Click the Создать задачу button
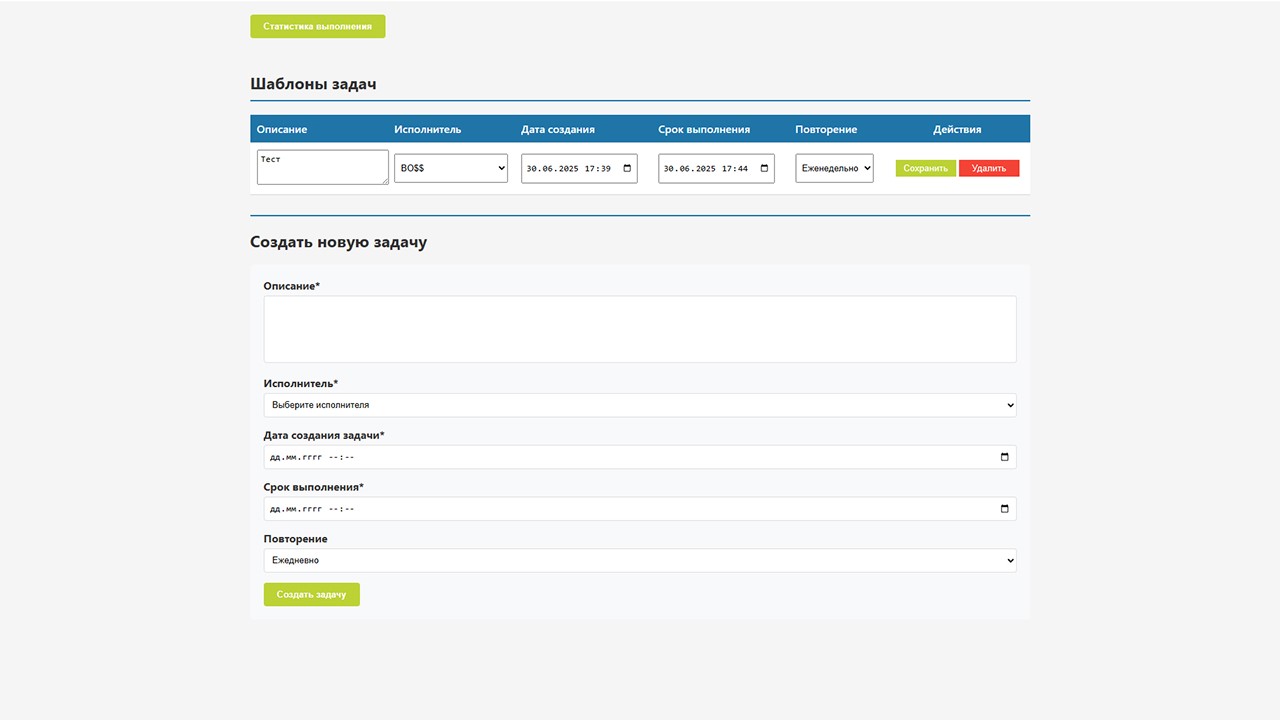 (x=311, y=594)
